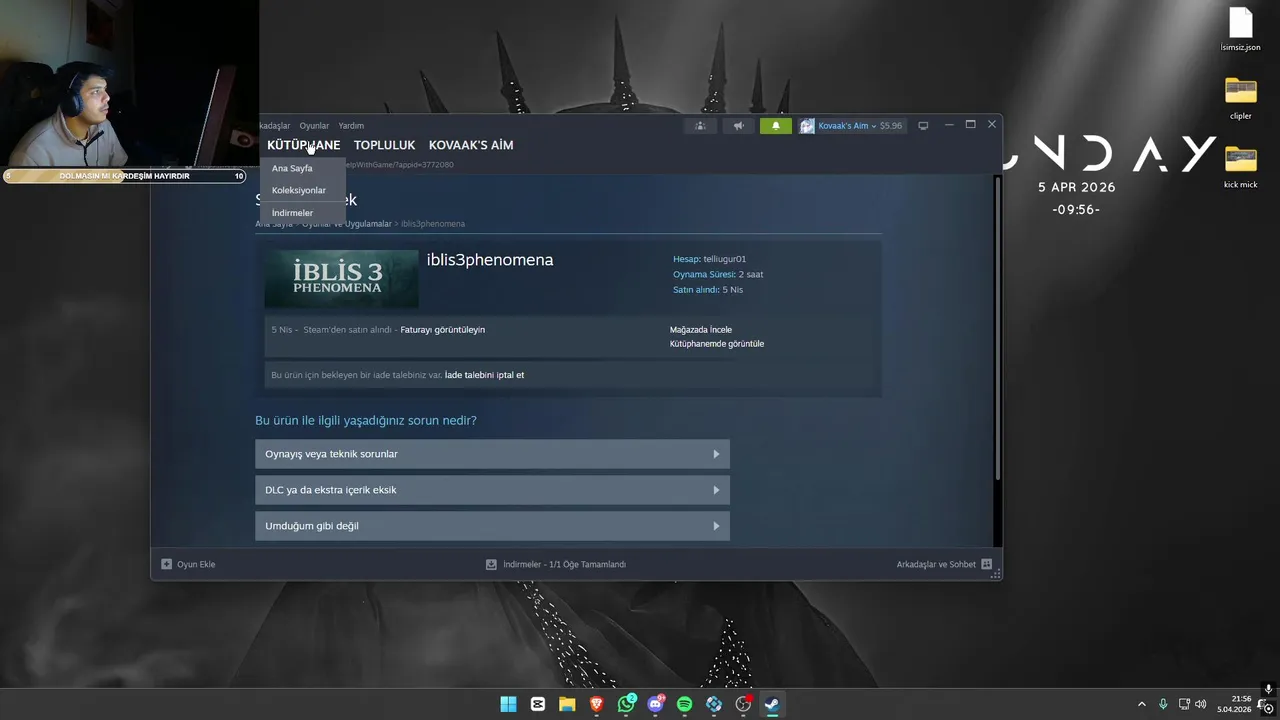The height and width of the screenshot is (720, 1280).
Task: Click the iblis3phenomena title text
Action: pos(490,260)
